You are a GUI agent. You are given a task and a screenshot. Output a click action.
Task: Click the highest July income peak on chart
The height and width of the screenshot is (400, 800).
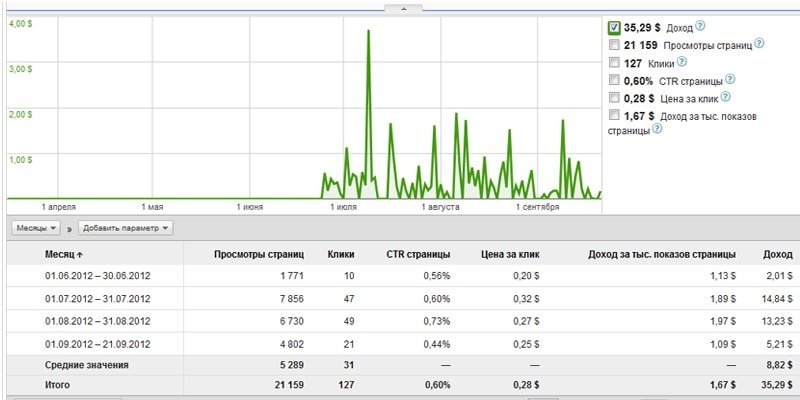pos(368,31)
